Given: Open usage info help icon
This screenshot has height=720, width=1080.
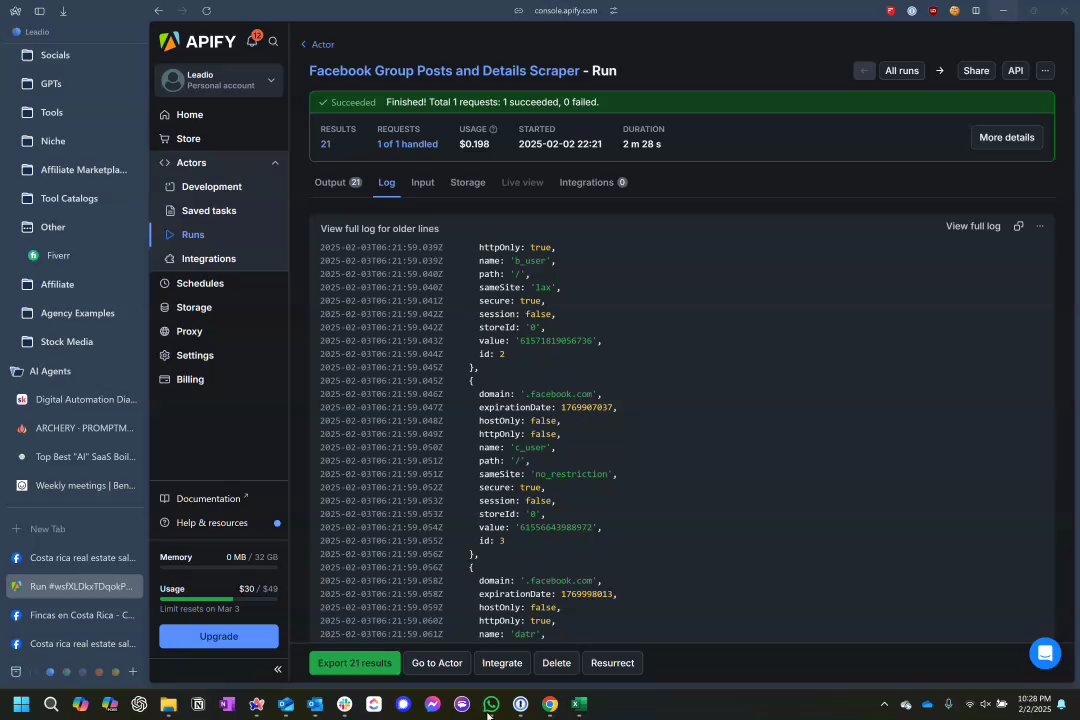Looking at the screenshot, I should [493, 129].
